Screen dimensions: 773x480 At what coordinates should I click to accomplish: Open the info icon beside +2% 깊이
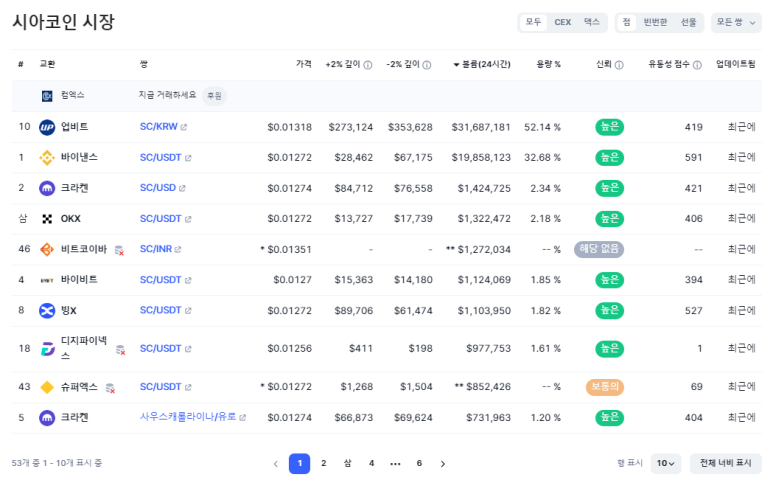pyautogui.click(x=368, y=65)
